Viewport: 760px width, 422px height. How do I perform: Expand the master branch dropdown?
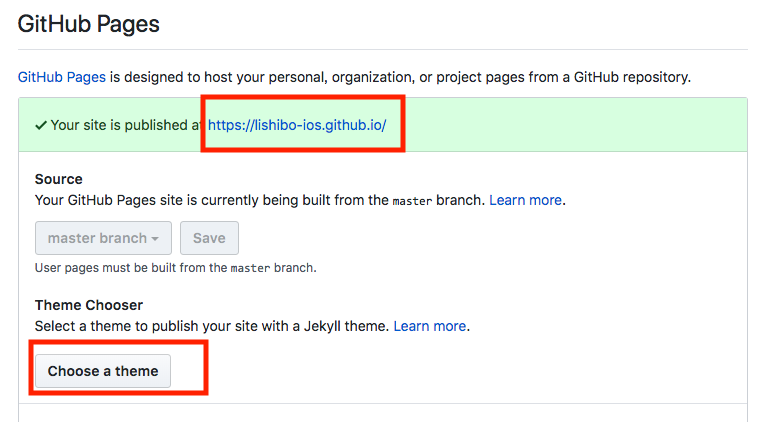pos(103,238)
